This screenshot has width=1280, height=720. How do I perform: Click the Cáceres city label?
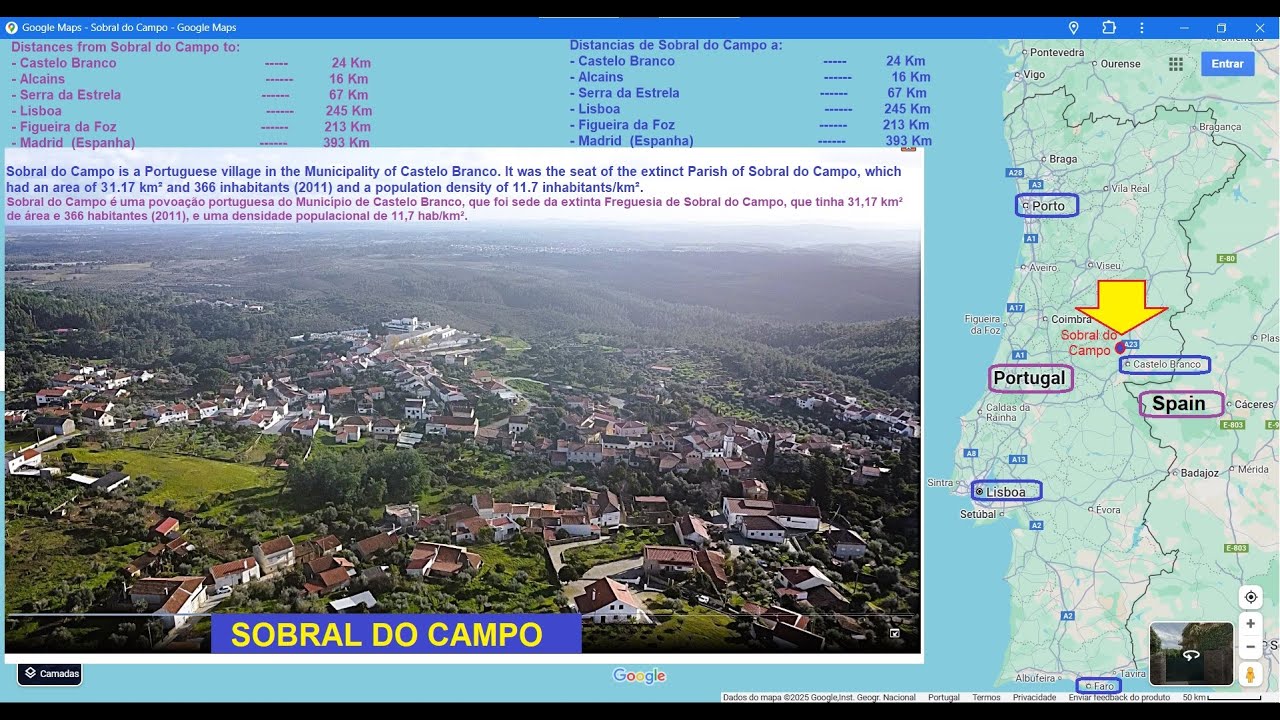click(x=1254, y=404)
